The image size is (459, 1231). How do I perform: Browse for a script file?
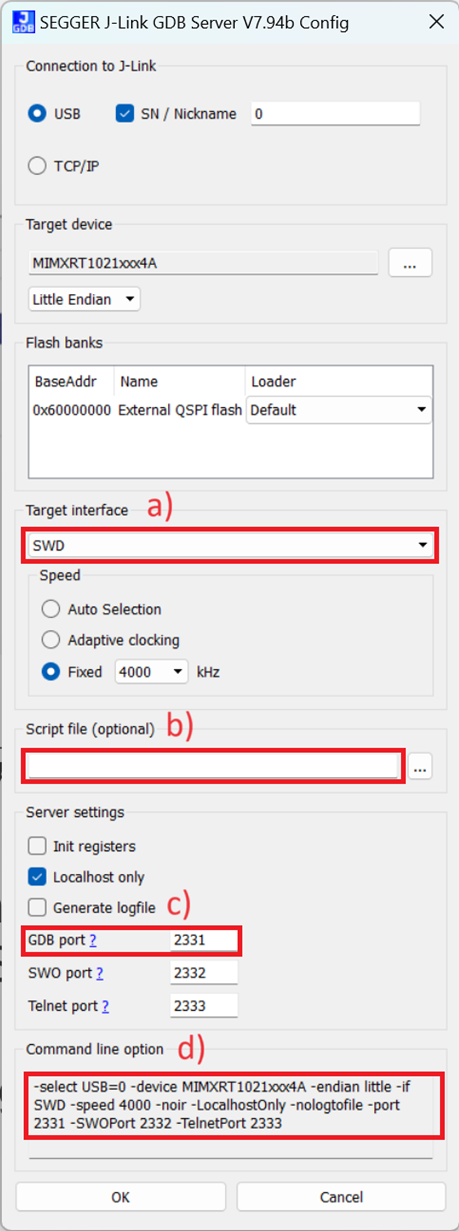tap(420, 768)
